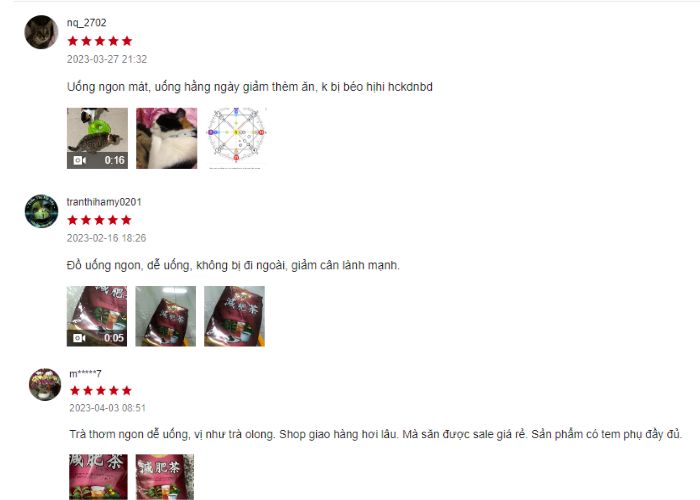Open second tea bag photo by tranthihamy0201
700x500 pixels.
pos(166,316)
